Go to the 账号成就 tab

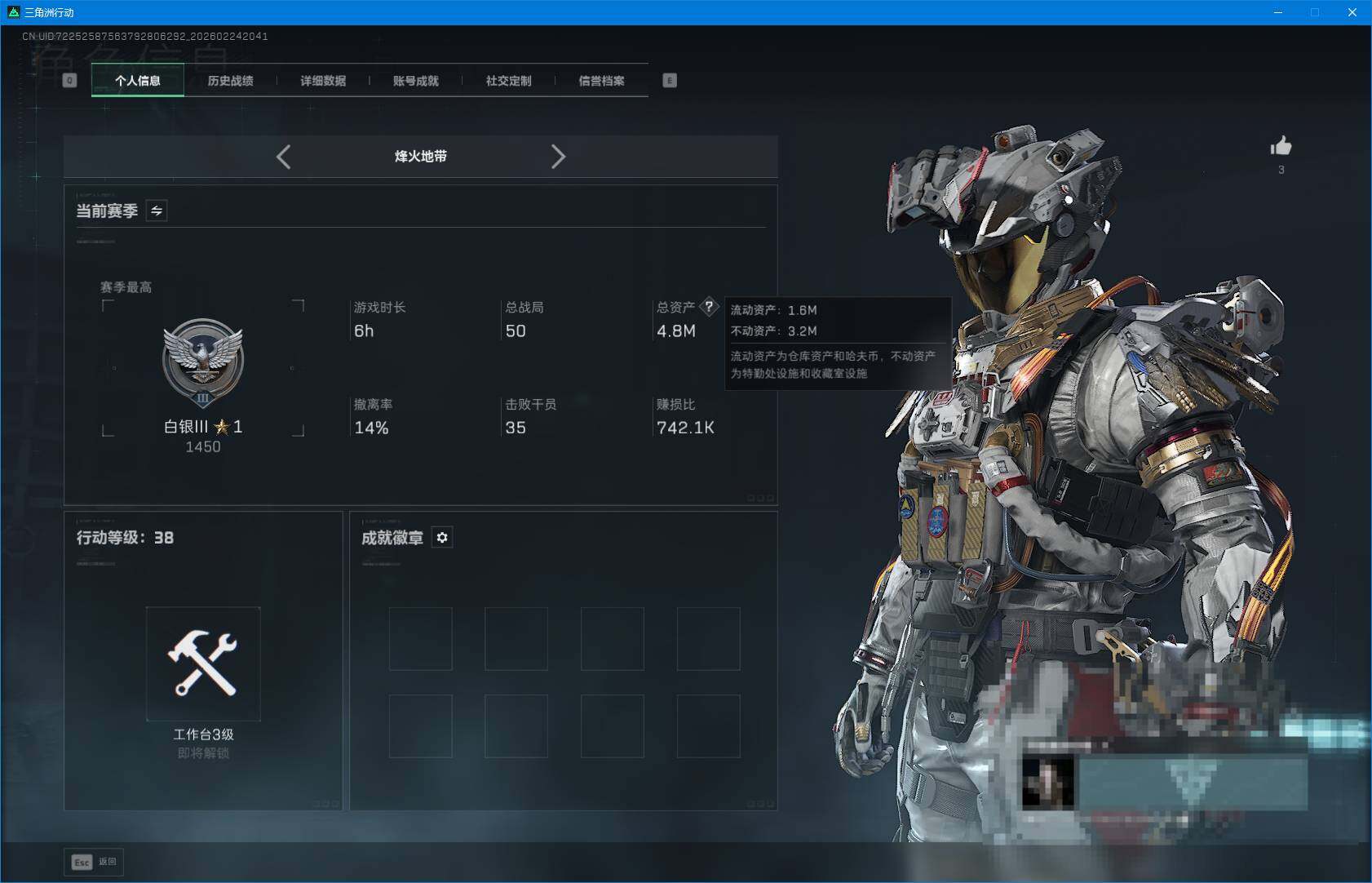click(416, 80)
